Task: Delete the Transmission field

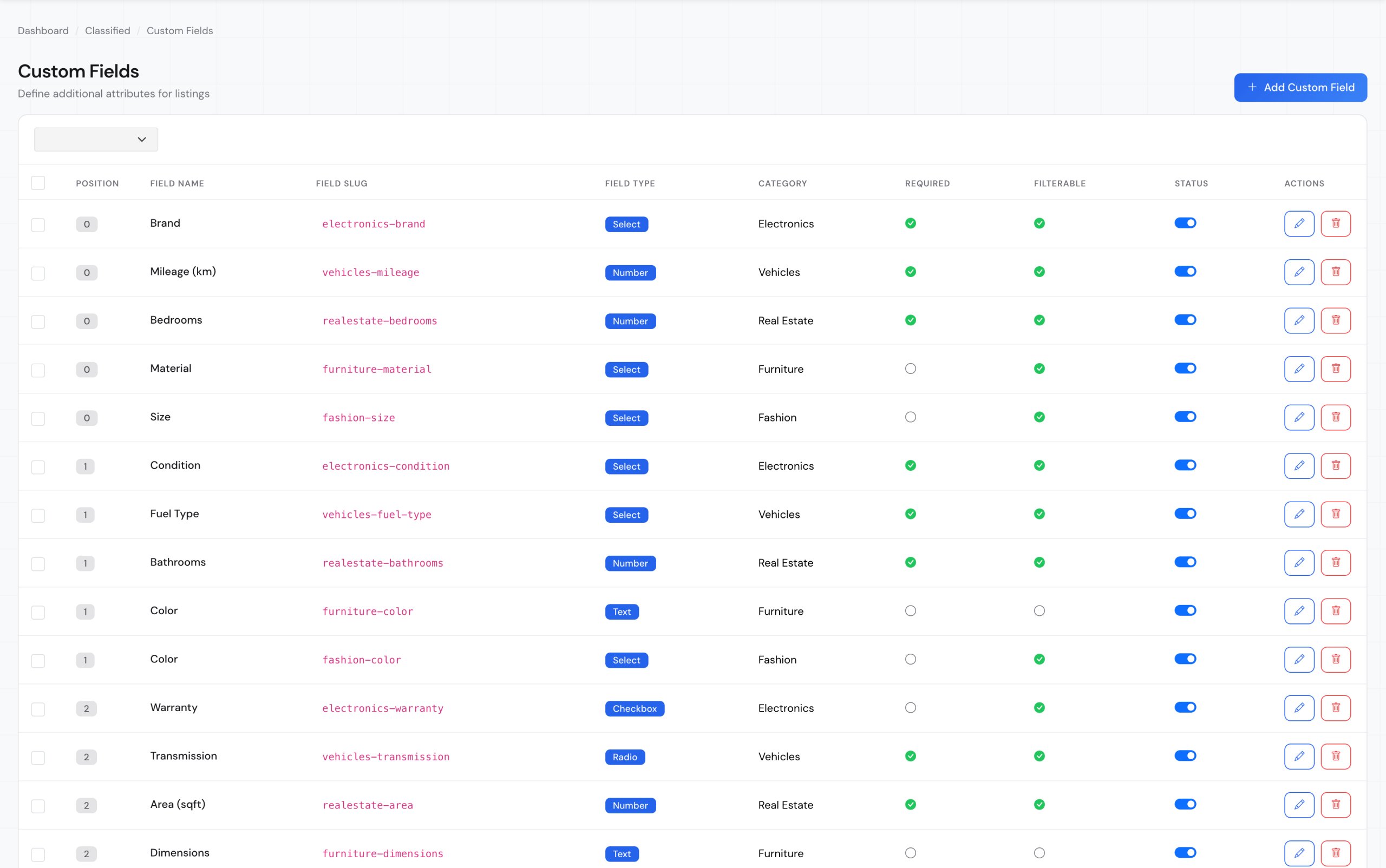Action: [x=1336, y=757]
